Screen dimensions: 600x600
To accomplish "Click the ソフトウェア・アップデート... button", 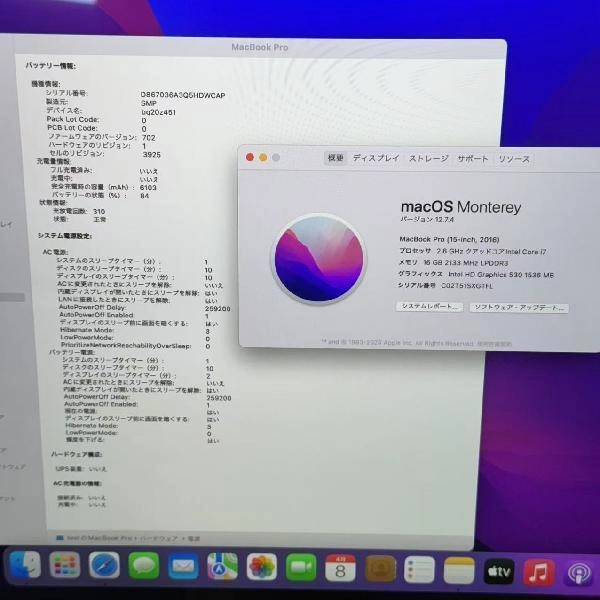I will pyautogui.click(x=519, y=308).
